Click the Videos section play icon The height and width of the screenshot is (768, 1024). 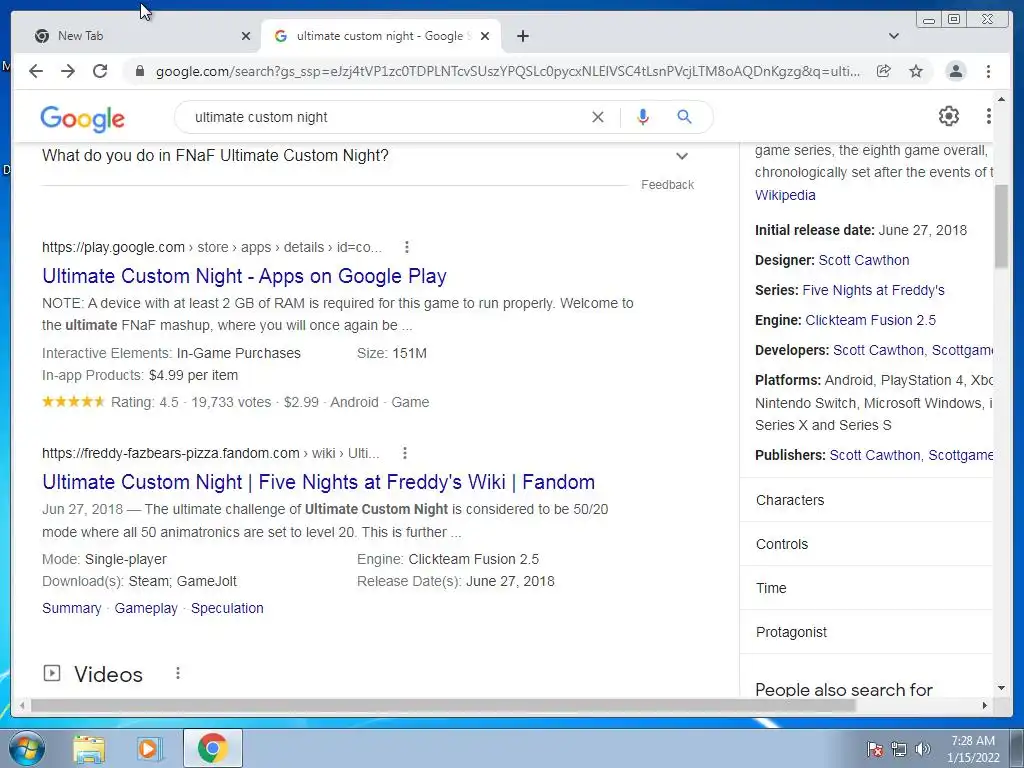point(52,673)
